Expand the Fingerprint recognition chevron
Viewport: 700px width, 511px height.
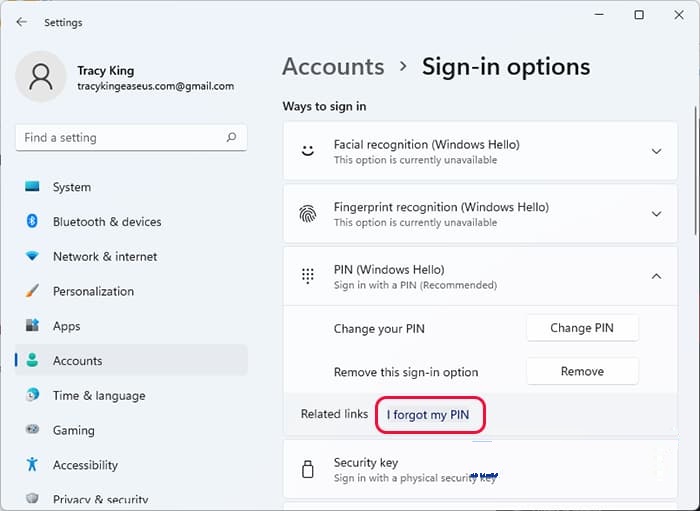coord(656,214)
